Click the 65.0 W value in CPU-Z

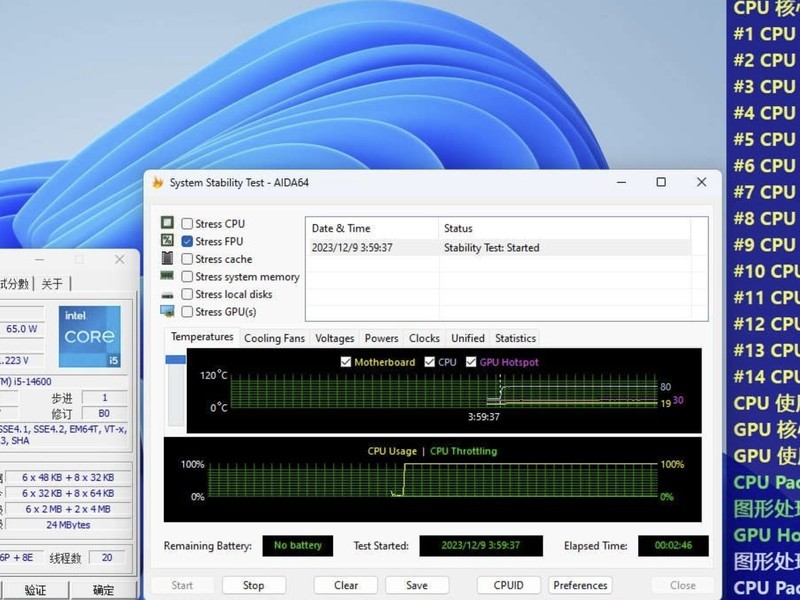tap(21, 329)
